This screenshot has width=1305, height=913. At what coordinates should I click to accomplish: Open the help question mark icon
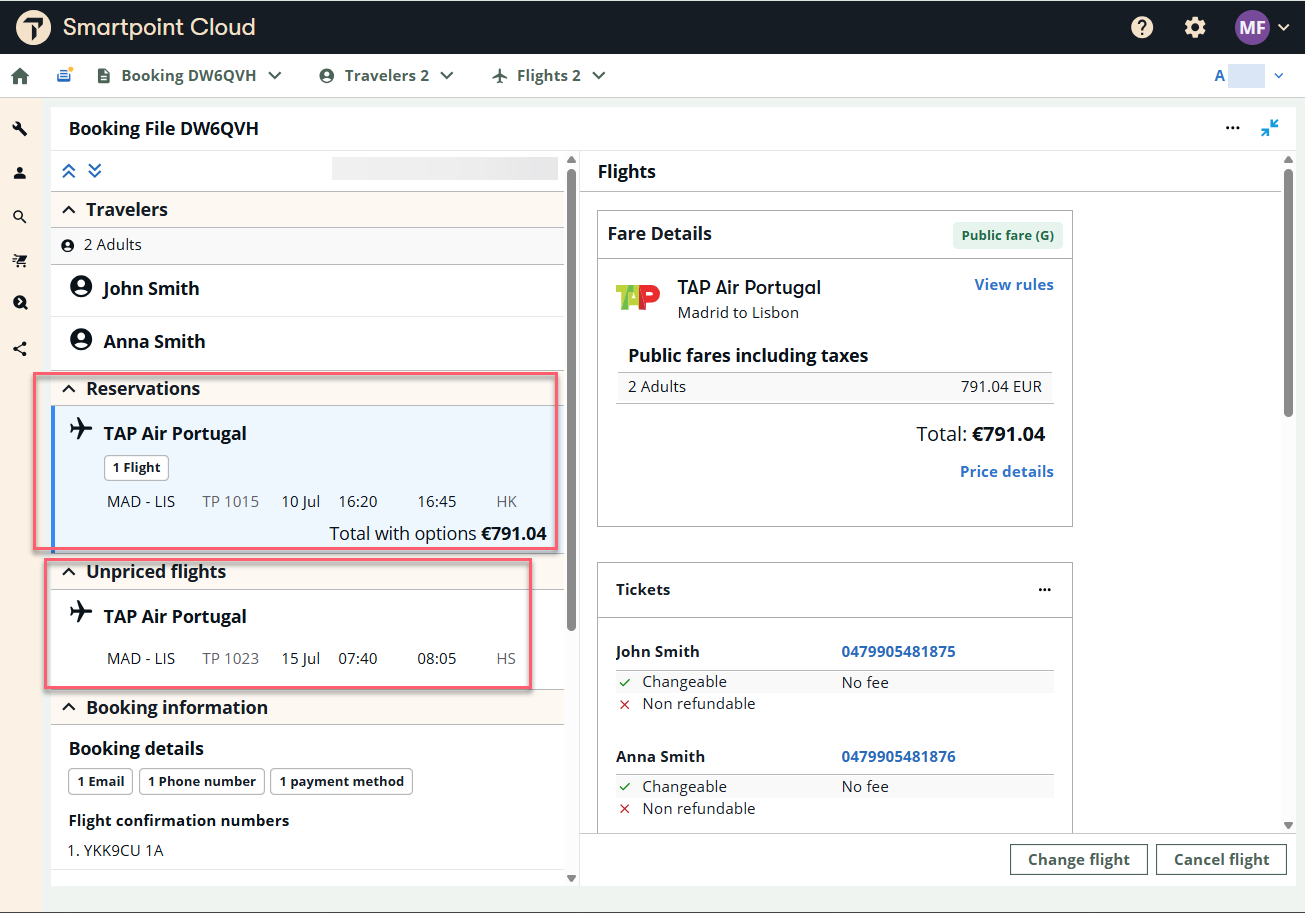[x=1142, y=27]
